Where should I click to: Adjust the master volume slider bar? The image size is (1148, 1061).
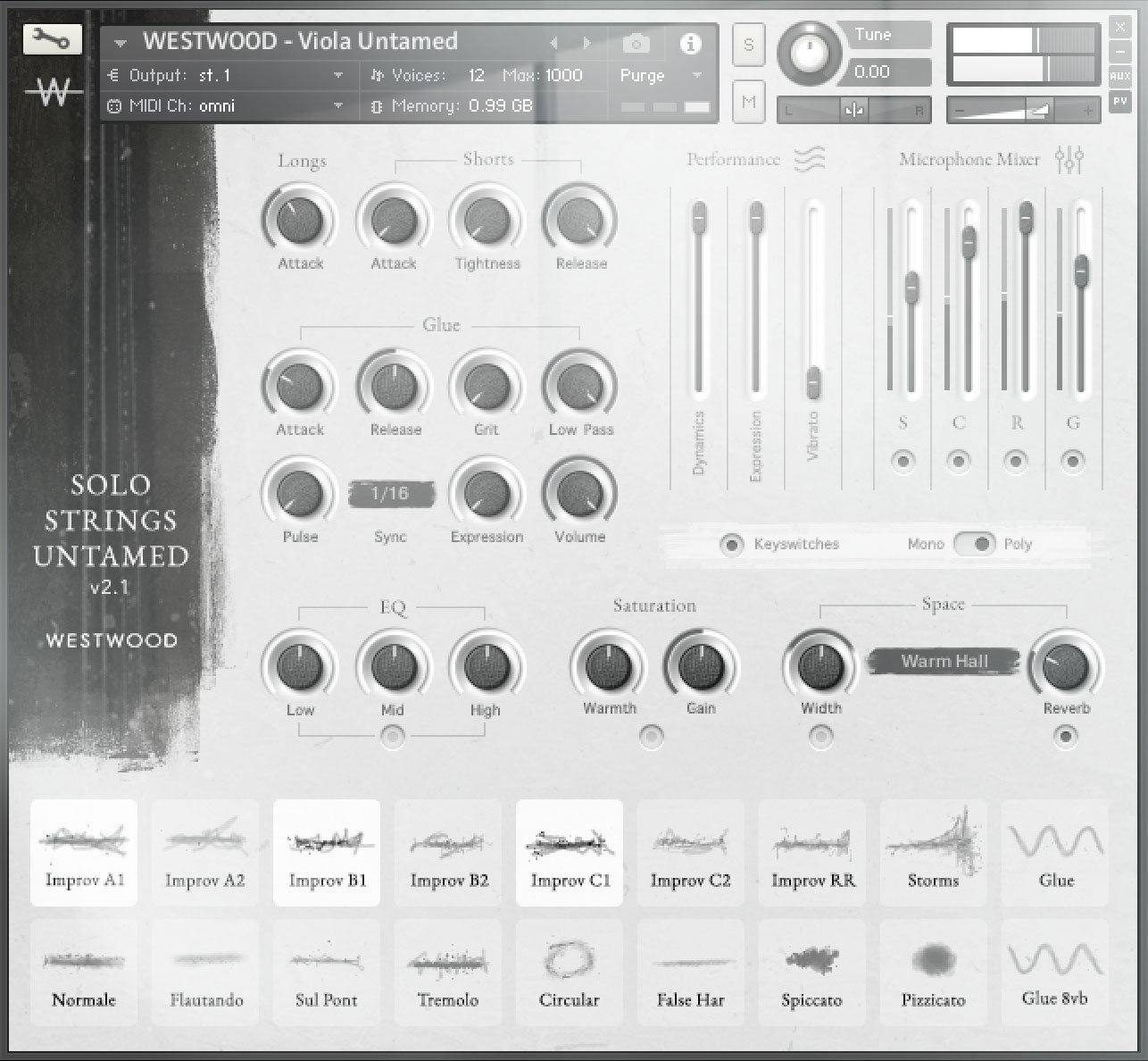click(x=1022, y=111)
